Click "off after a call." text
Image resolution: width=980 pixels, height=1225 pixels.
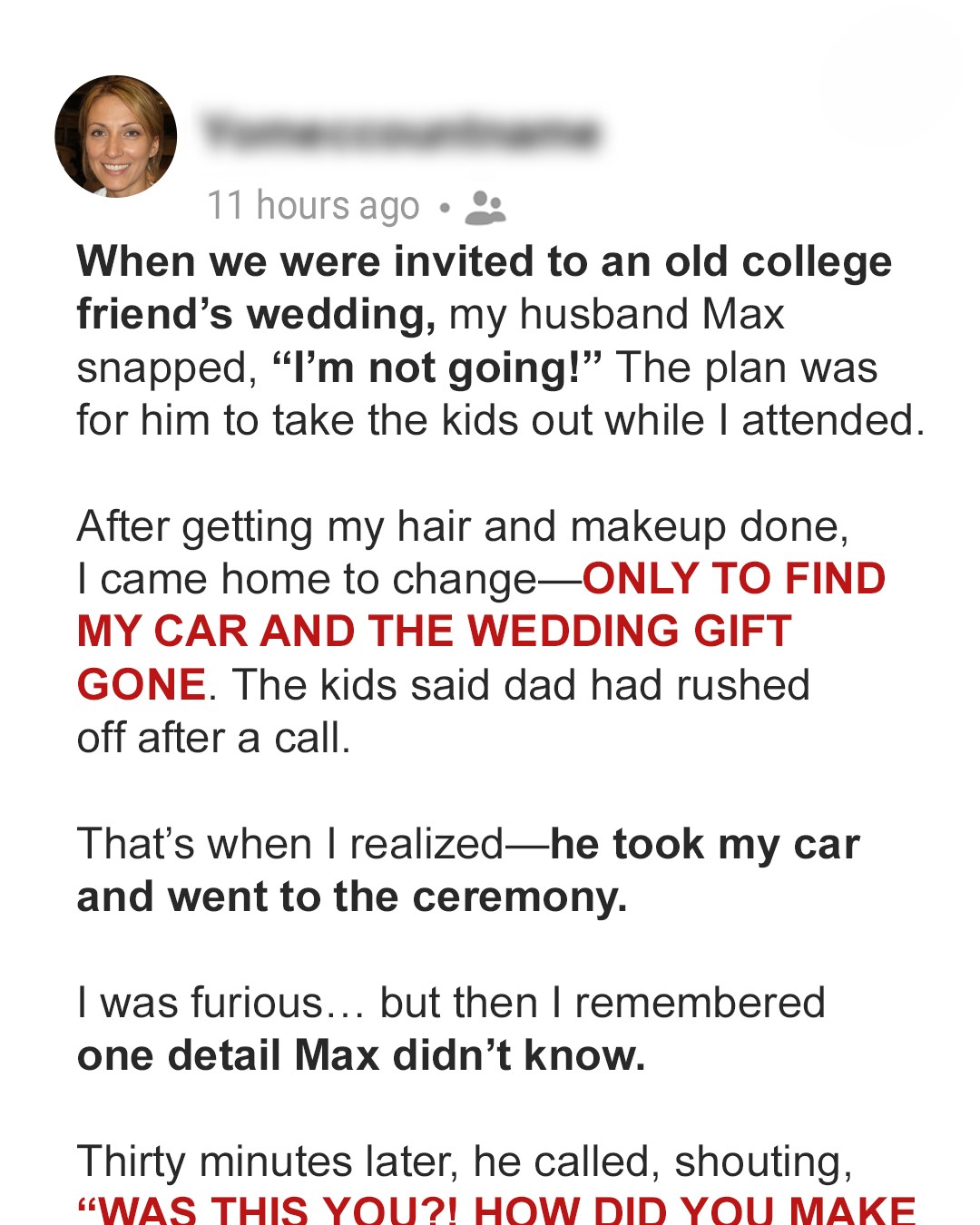[x=213, y=739]
